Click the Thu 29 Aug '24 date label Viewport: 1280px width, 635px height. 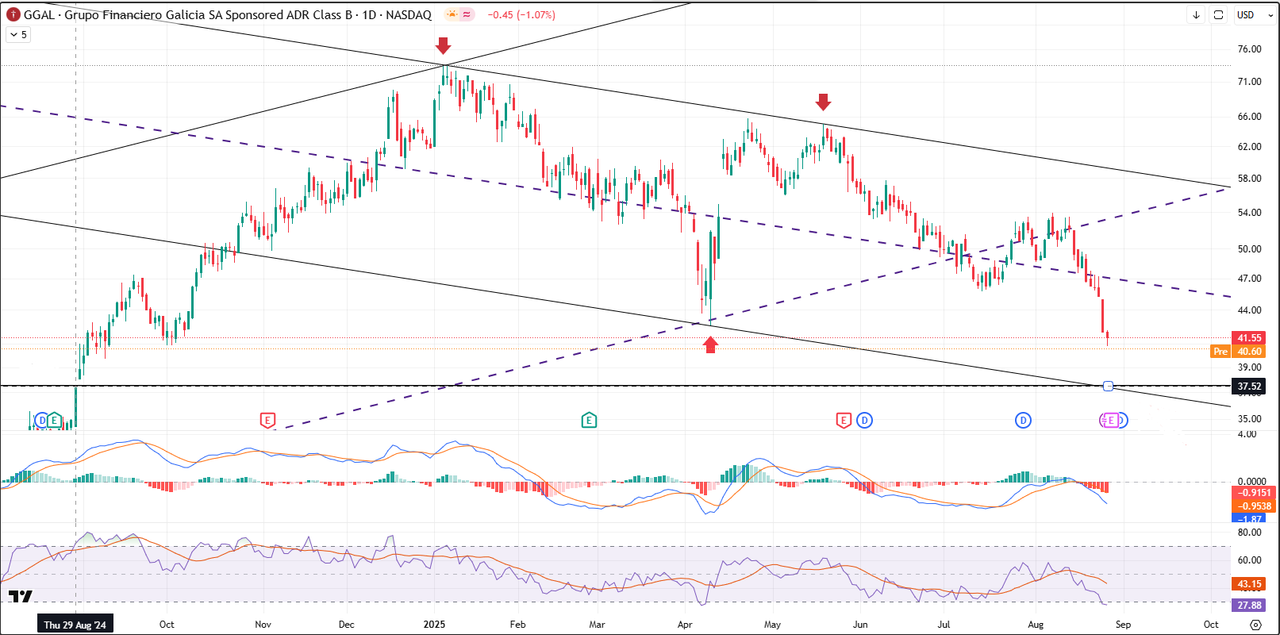[x=76, y=624]
